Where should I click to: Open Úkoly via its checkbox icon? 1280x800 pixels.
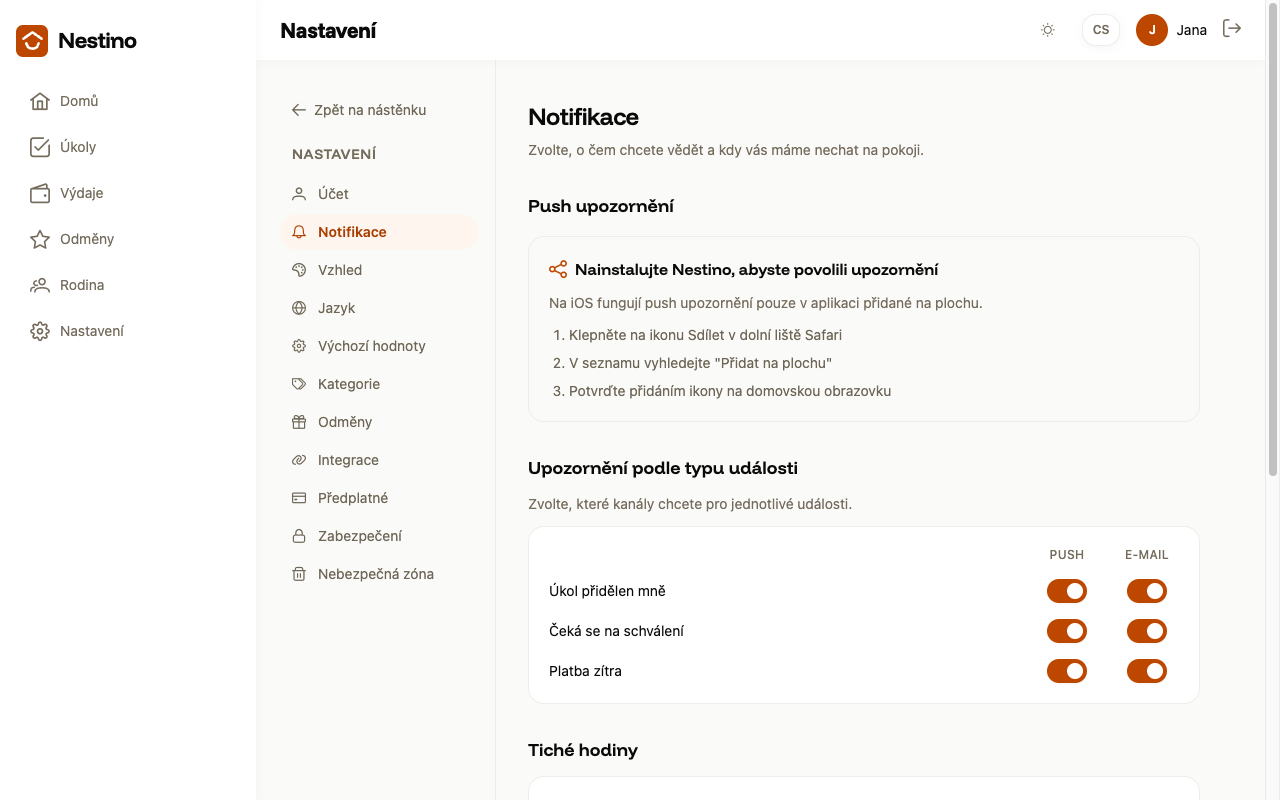point(40,147)
